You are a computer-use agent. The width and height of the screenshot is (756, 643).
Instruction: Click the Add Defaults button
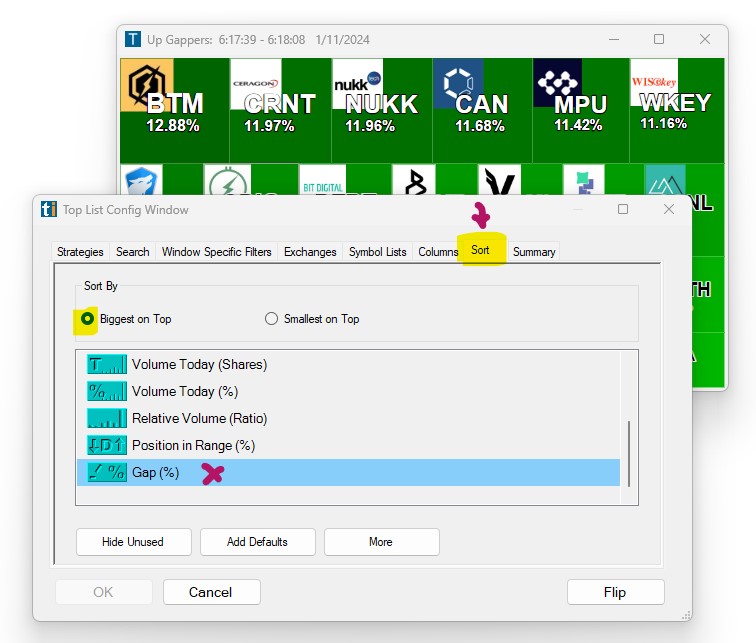(257, 542)
